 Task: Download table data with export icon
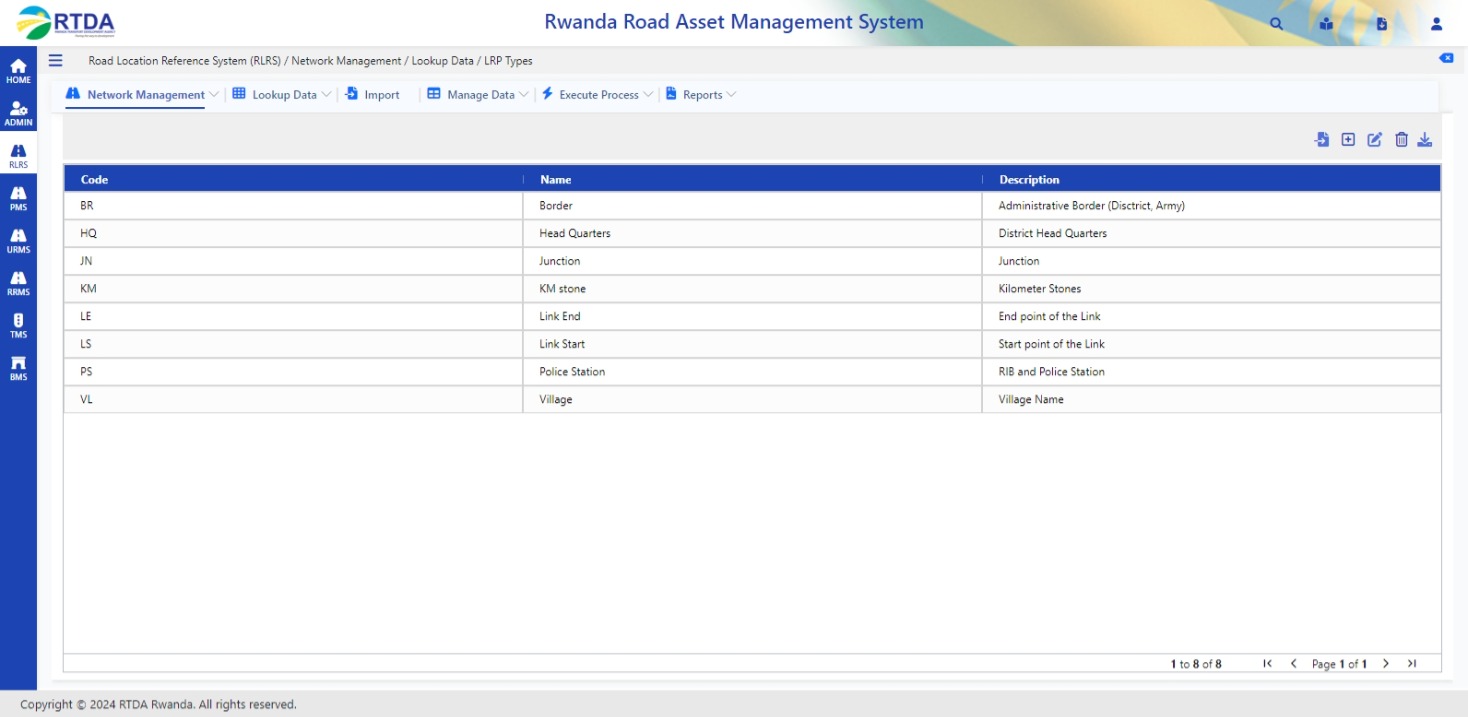tap(1425, 140)
